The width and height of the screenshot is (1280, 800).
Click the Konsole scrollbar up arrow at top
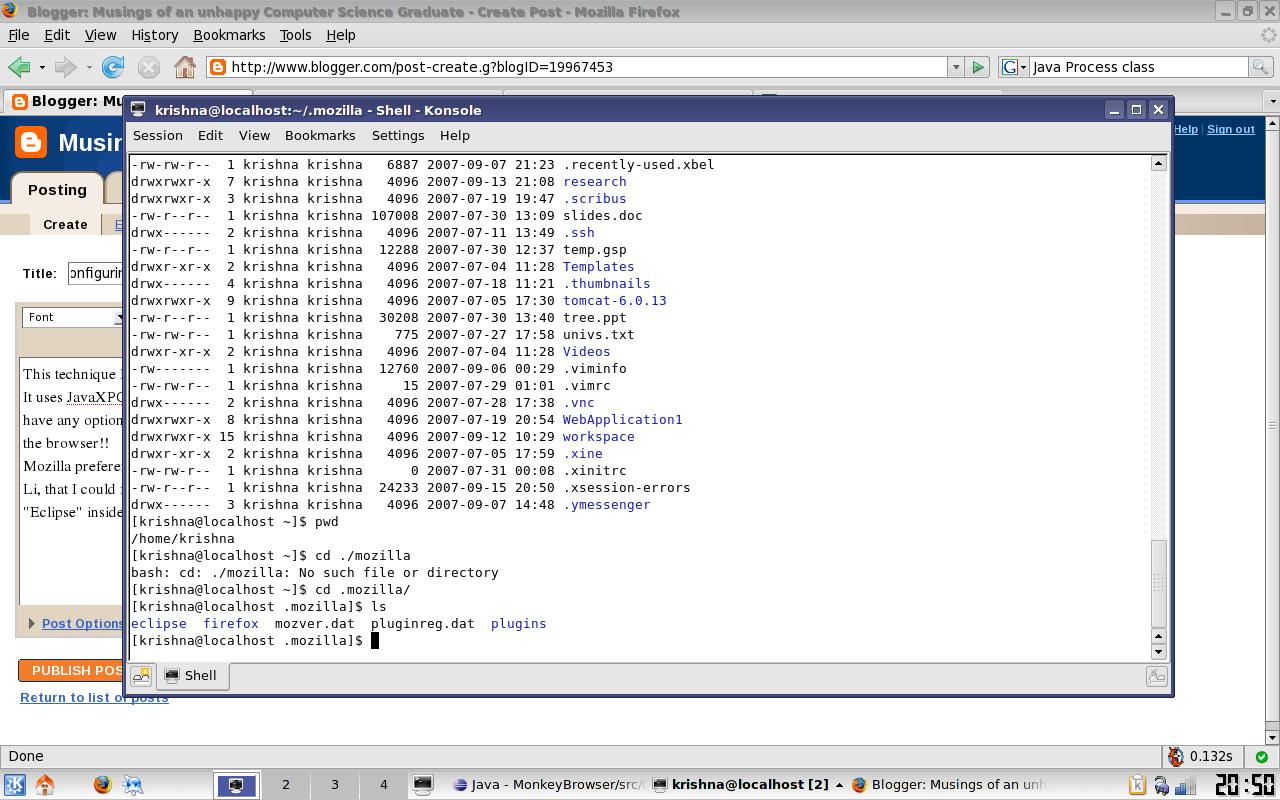pyautogui.click(x=1159, y=163)
